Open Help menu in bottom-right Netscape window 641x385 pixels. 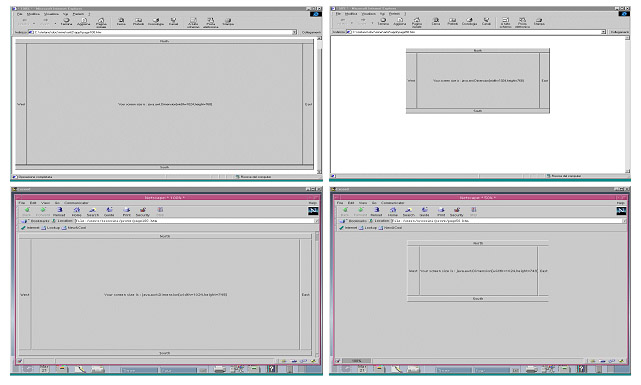point(620,203)
